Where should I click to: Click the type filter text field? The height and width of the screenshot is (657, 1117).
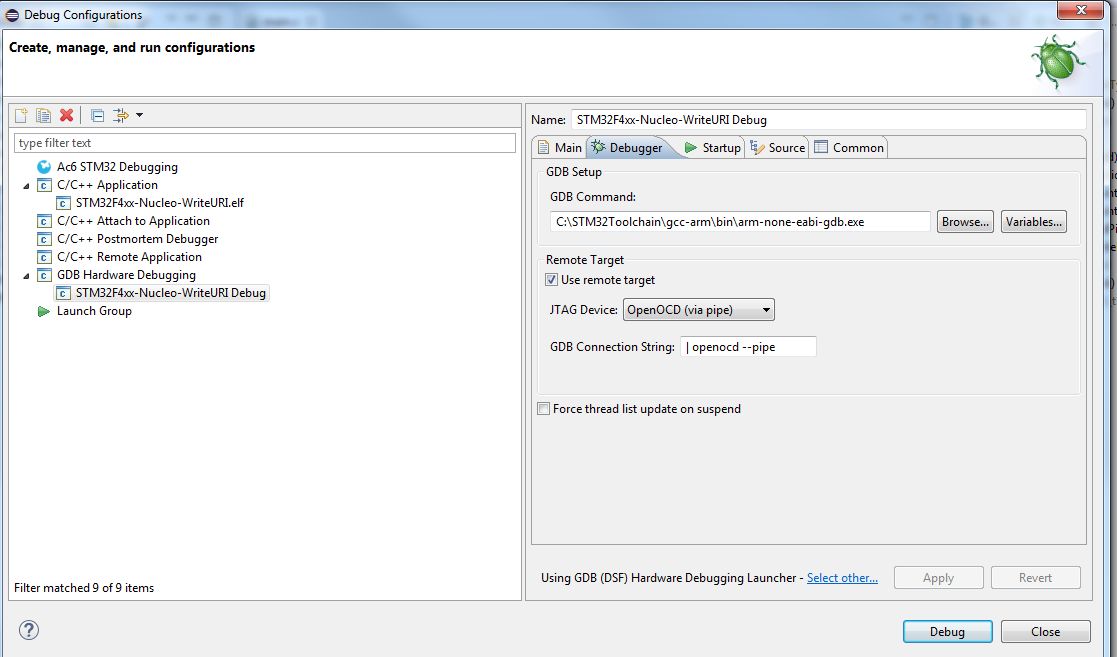tap(264, 143)
